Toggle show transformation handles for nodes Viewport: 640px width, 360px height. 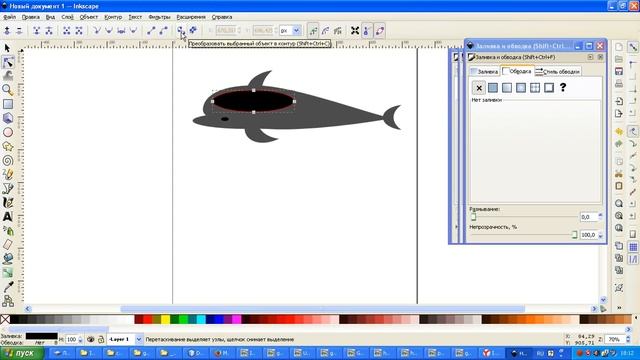[x=355, y=31]
